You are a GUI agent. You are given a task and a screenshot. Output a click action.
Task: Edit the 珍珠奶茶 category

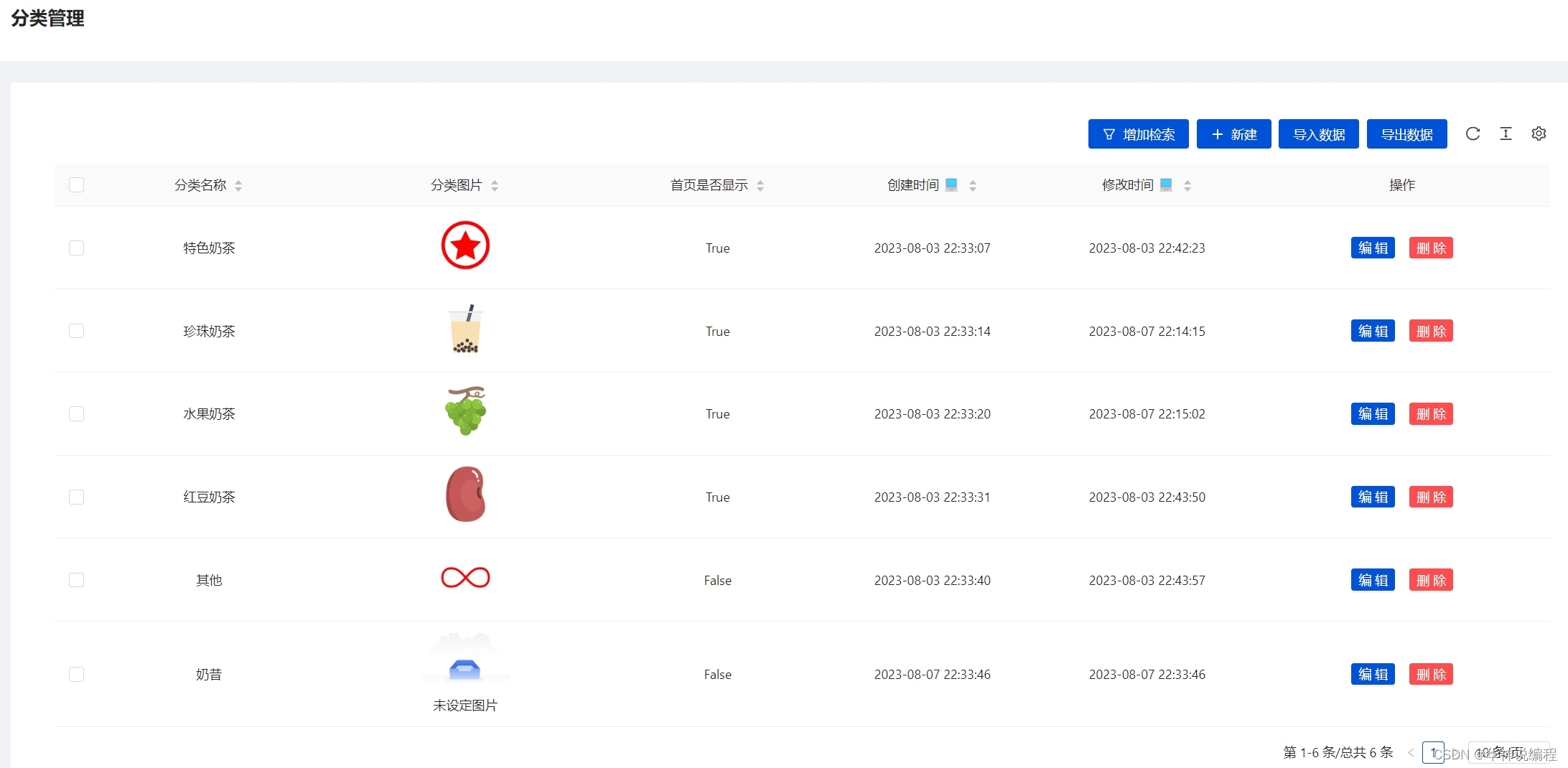pos(1373,331)
